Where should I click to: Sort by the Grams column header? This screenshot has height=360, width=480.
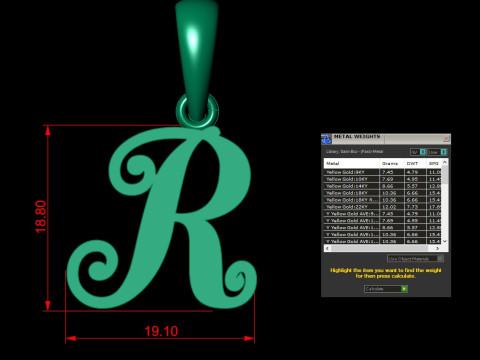click(392, 163)
